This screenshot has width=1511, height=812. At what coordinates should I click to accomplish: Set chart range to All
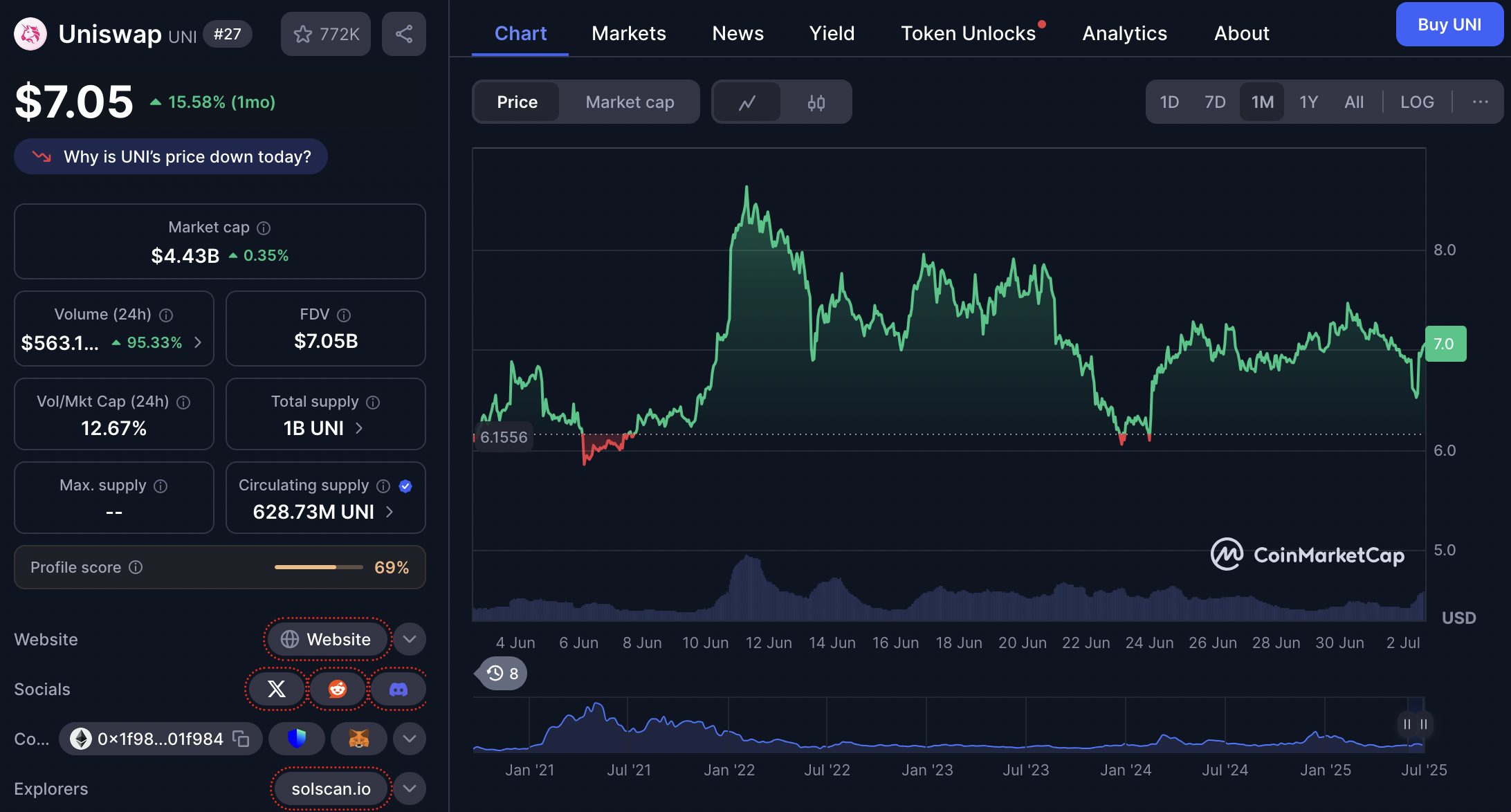click(x=1354, y=102)
